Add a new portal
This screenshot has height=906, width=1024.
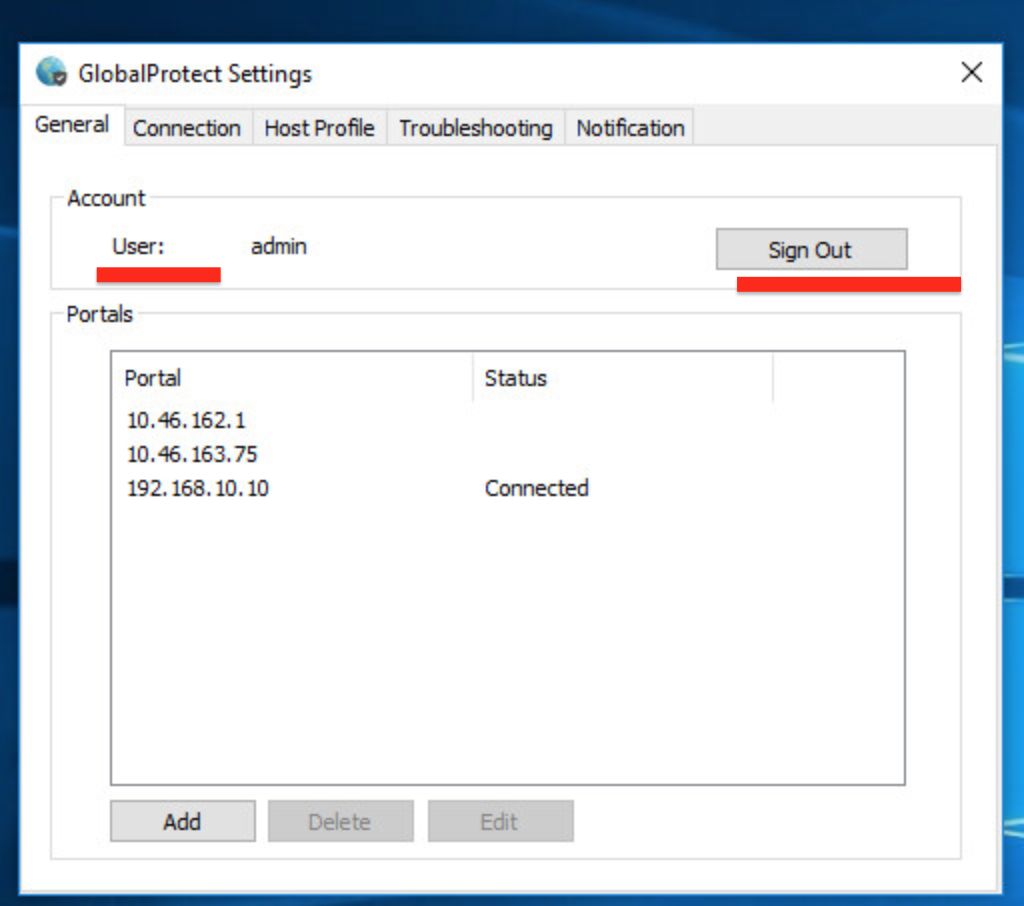click(x=182, y=821)
